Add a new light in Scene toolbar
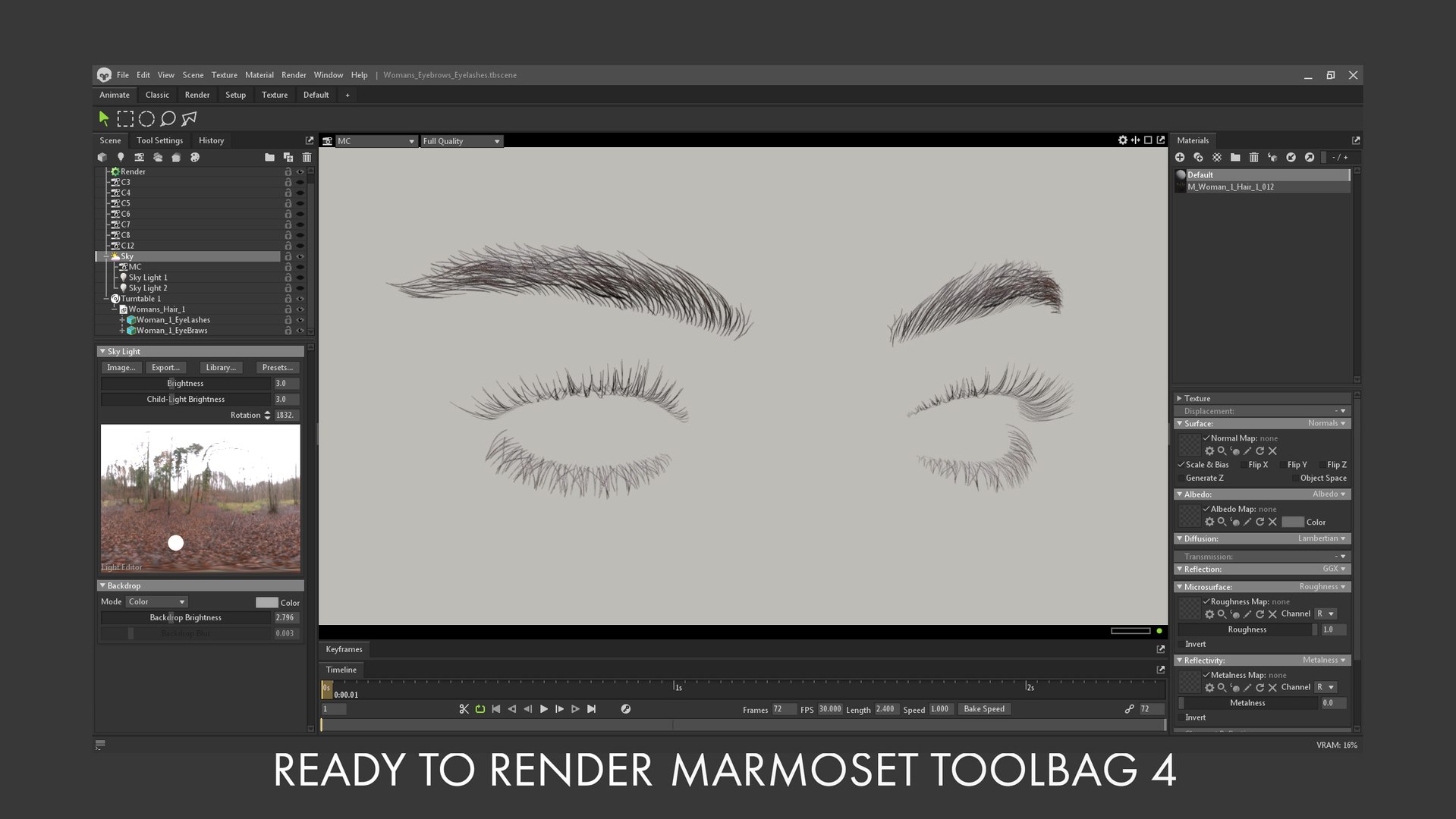The height and width of the screenshot is (819, 1456). pos(121,157)
